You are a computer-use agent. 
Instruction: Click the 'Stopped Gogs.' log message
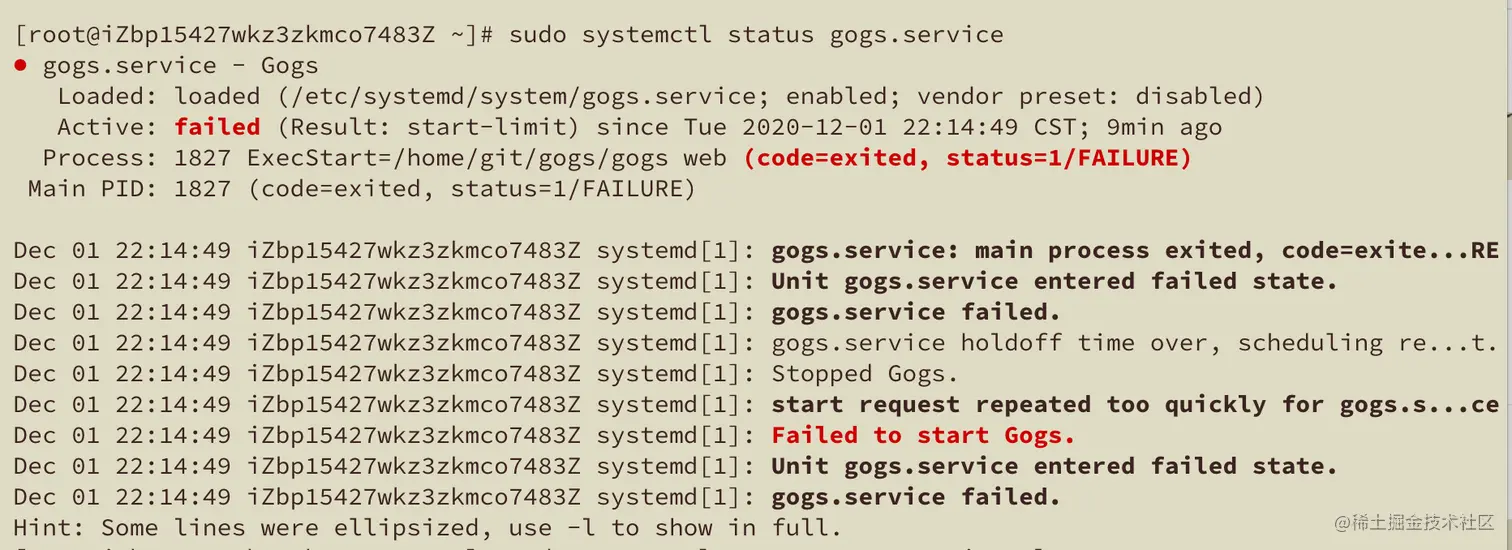click(x=865, y=374)
